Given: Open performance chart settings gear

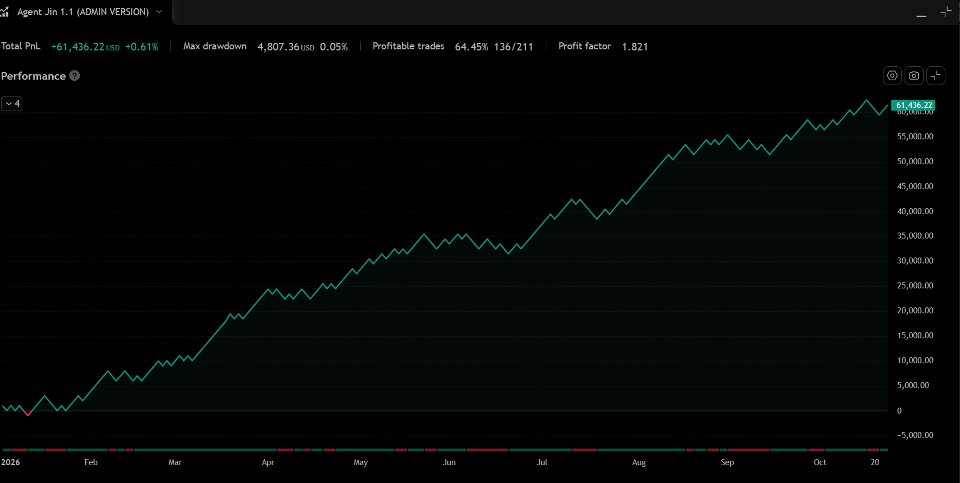Looking at the screenshot, I should [x=893, y=76].
